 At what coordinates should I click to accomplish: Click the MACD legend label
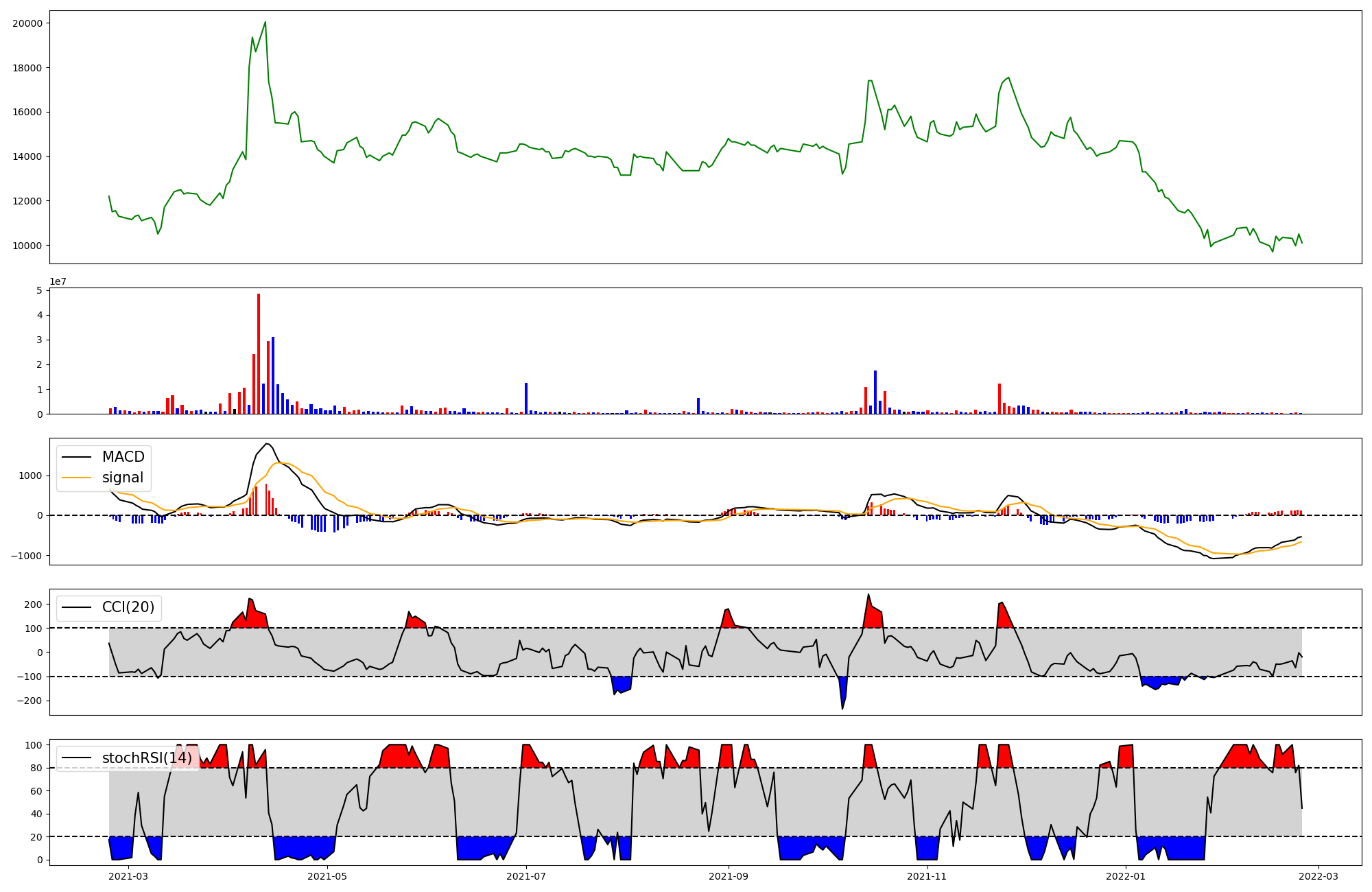tap(123, 457)
